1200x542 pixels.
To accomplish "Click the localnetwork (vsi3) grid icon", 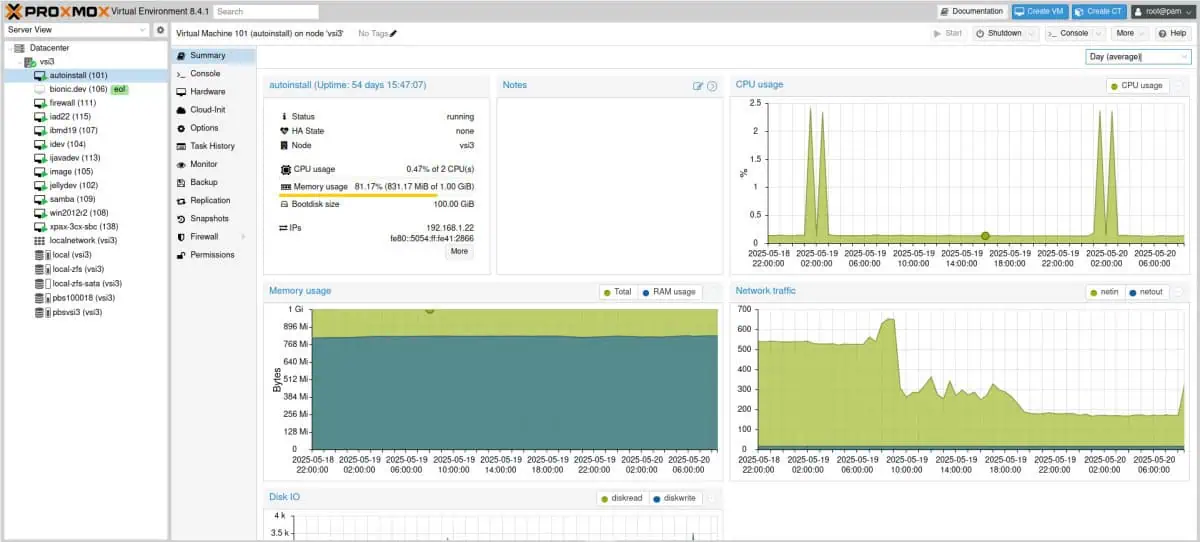I will [x=40, y=241].
